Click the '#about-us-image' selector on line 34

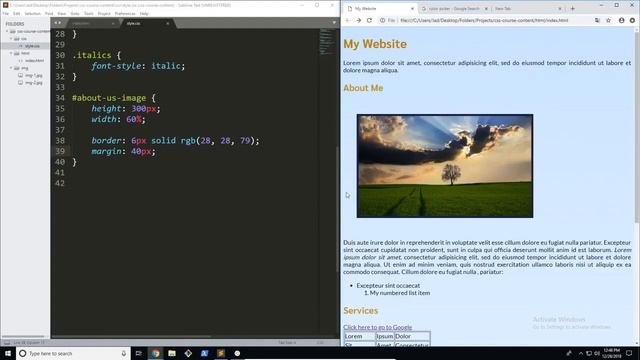109,98
